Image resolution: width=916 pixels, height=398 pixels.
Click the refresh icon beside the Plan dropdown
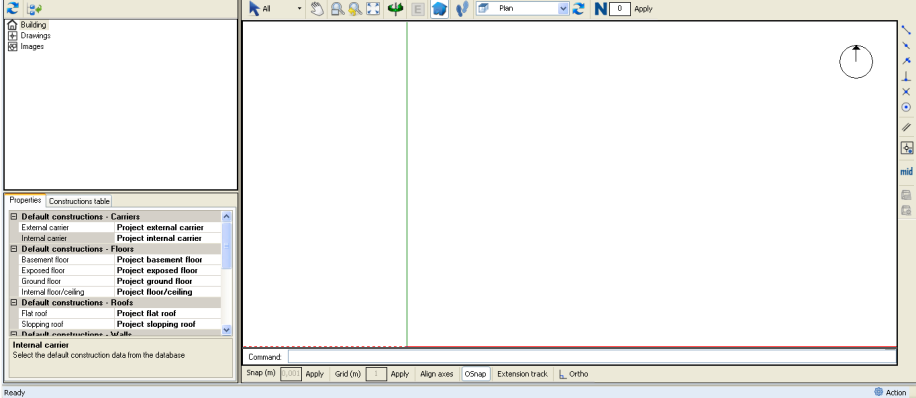tap(578, 9)
